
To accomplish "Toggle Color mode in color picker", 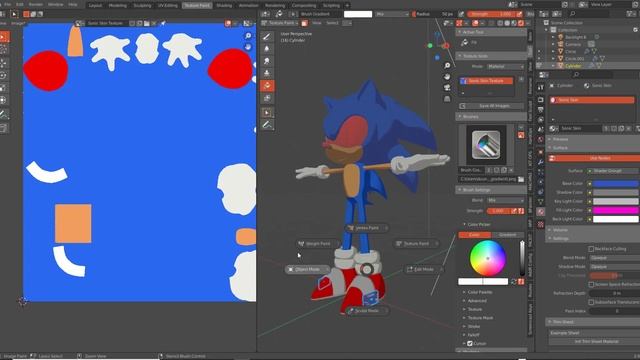I will [474, 235].
